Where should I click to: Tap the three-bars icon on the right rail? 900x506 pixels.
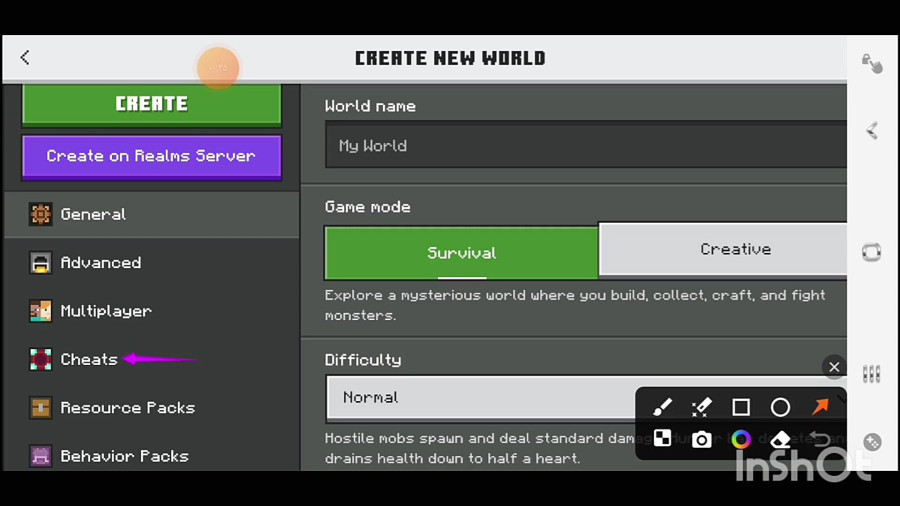[872, 374]
